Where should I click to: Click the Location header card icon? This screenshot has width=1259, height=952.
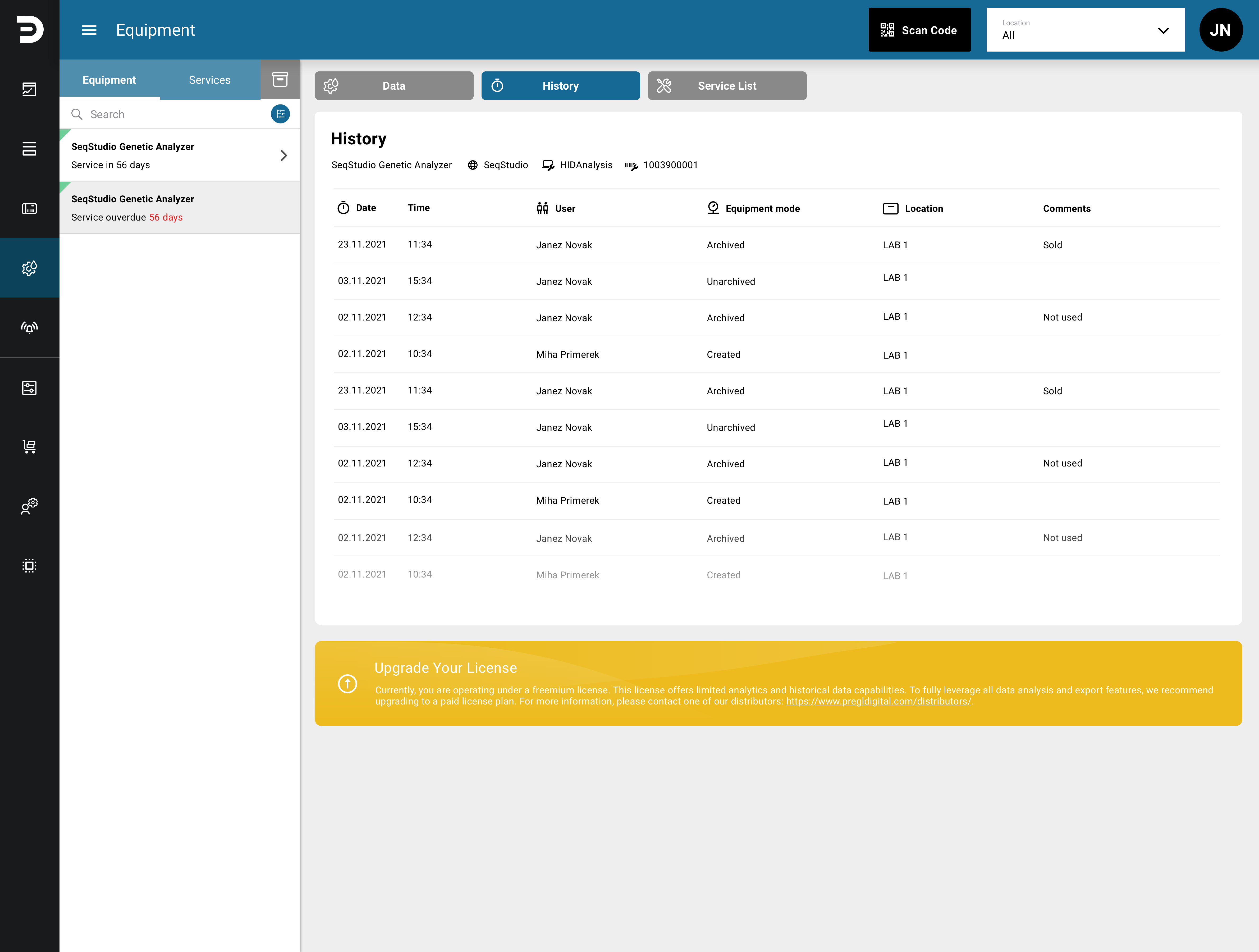[x=890, y=209]
